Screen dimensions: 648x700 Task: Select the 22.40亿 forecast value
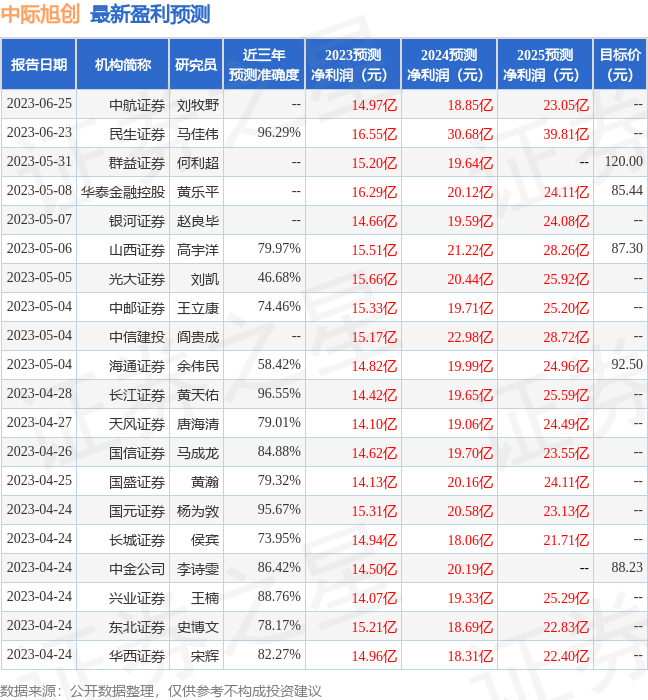566,657
